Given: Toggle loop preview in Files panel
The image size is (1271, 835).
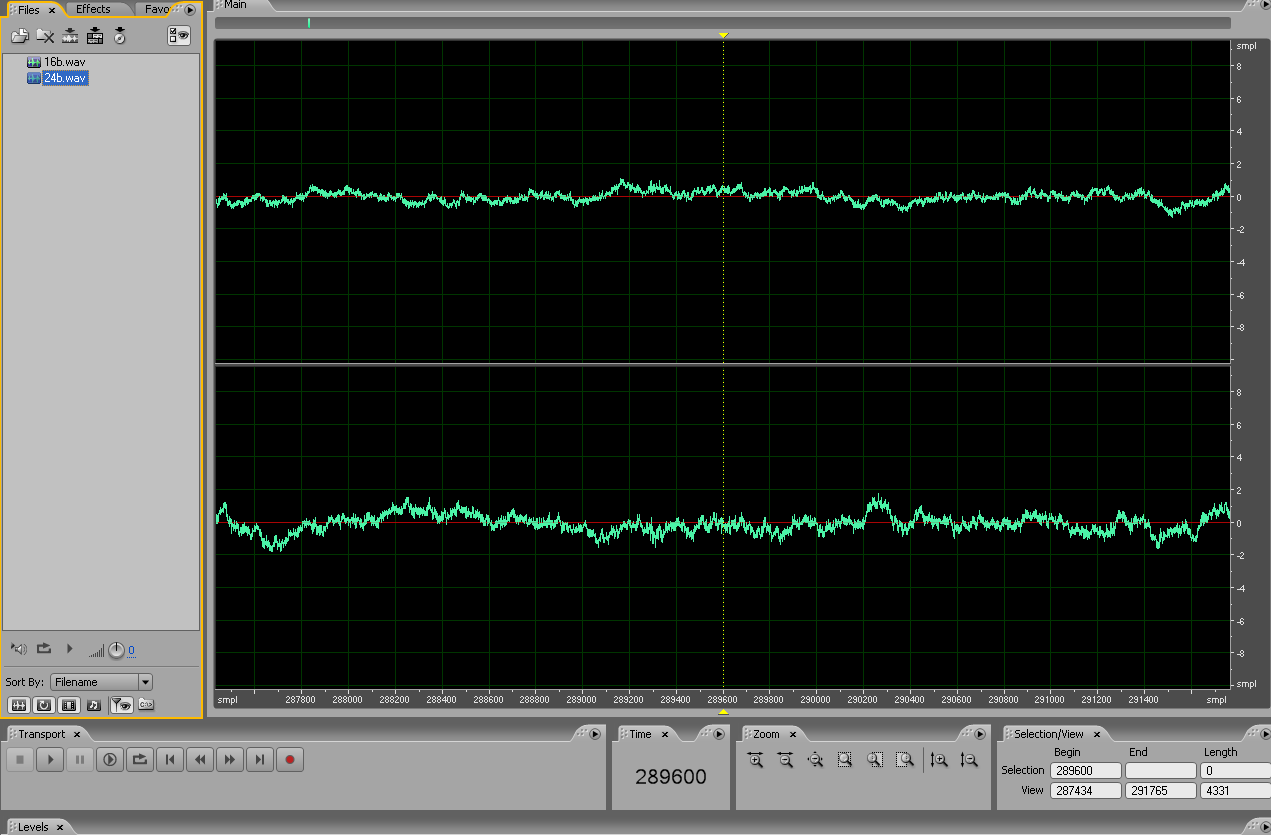Looking at the screenshot, I should tap(44, 649).
